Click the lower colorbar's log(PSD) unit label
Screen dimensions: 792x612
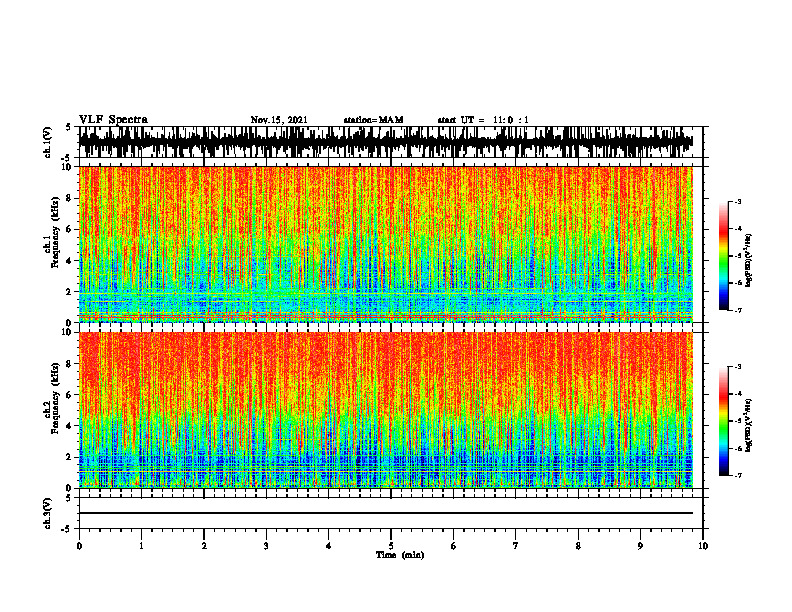(750, 425)
